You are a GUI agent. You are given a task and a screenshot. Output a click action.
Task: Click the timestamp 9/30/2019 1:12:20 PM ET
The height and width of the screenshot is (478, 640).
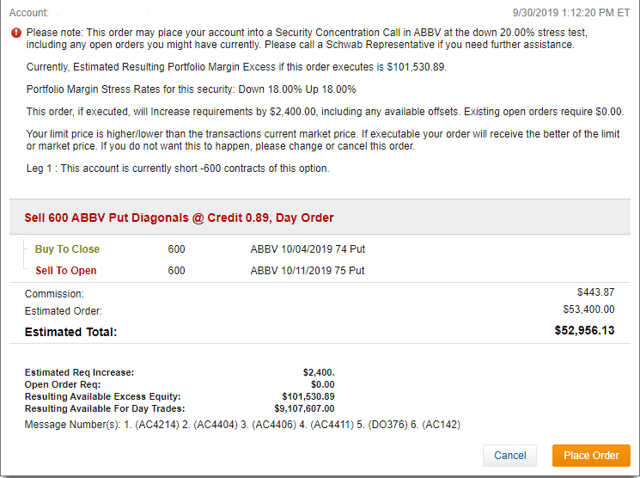pyautogui.click(x=571, y=13)
